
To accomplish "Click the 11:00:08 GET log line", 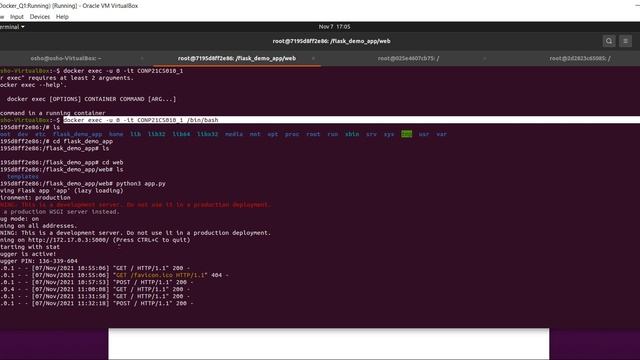I will 95,289.
